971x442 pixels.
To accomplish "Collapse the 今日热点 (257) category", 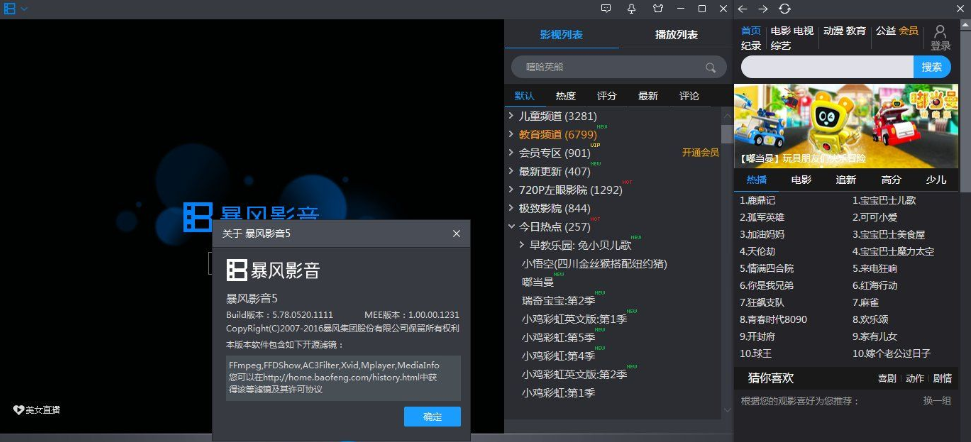I will click(510, 227).
